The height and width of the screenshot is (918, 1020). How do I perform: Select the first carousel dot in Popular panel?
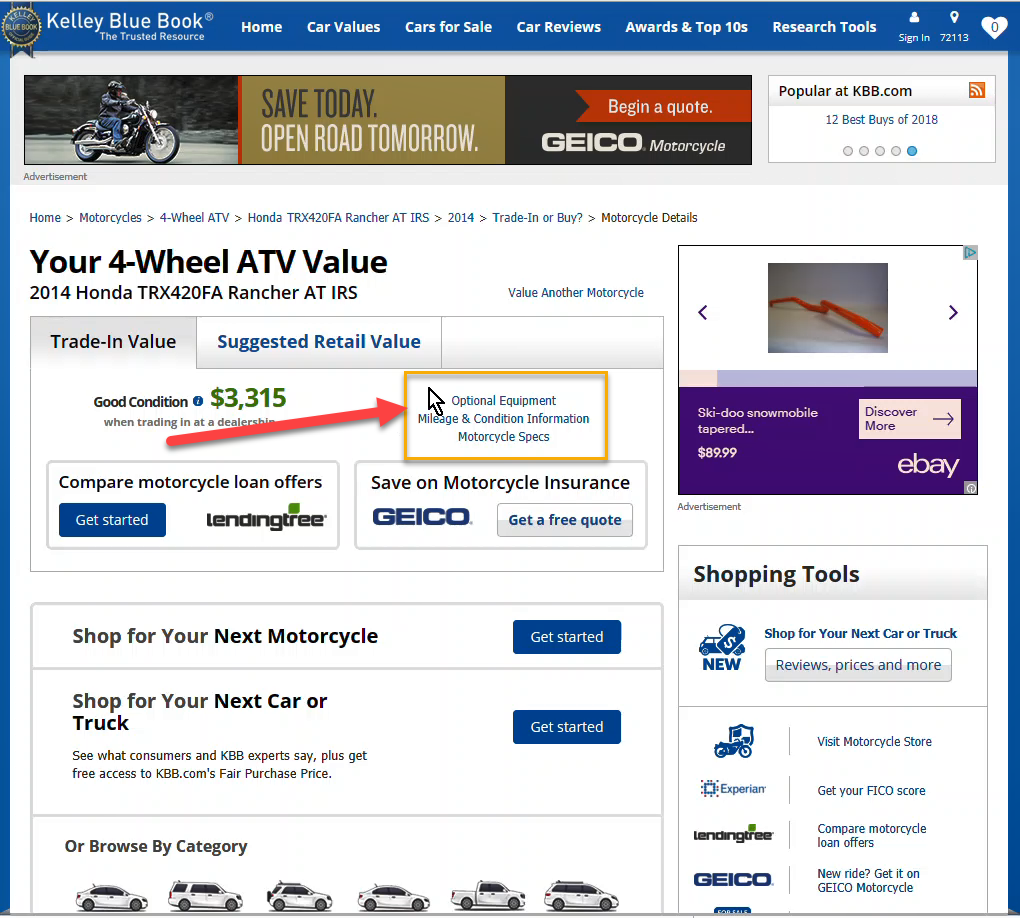(x=848, y=151)
